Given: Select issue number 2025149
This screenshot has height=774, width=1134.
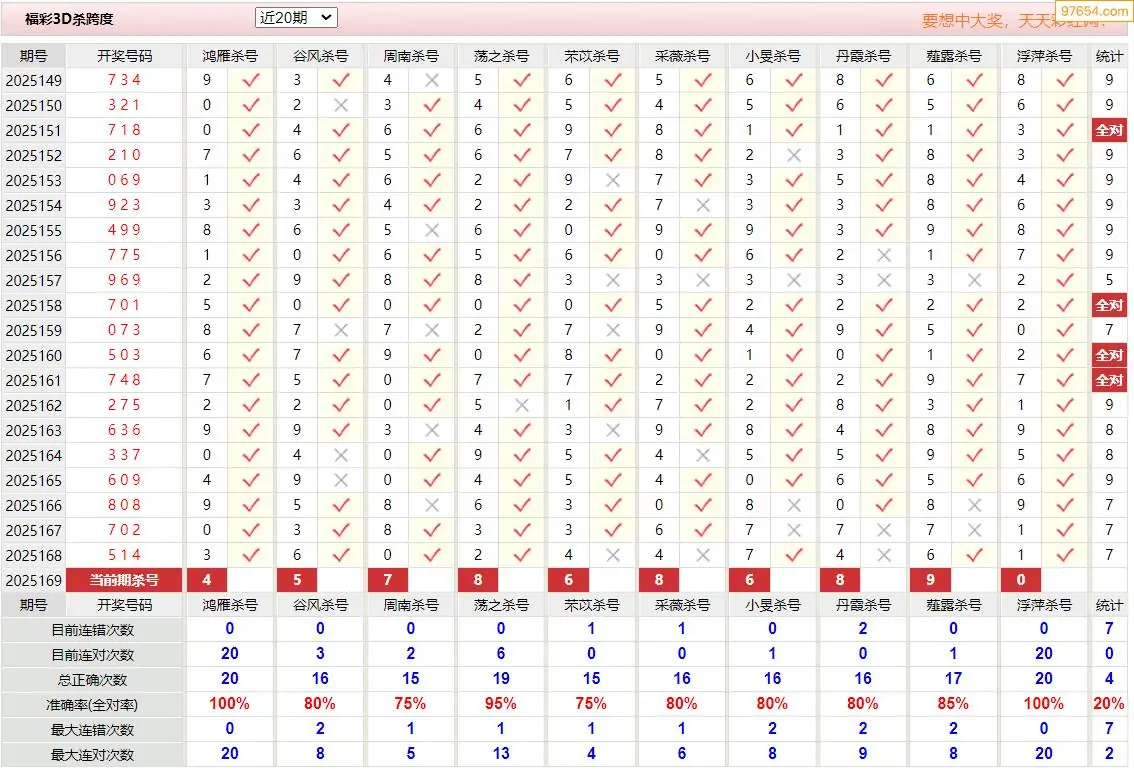Looking at the screenshot, I should tap(33, 80).
